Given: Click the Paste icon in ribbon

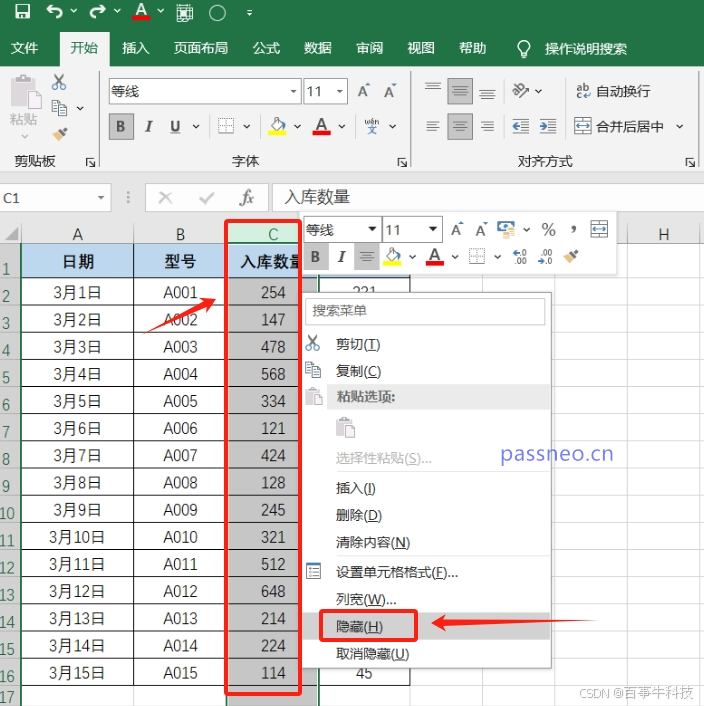Looking at the screenshot, I should (x=25, y=92).
